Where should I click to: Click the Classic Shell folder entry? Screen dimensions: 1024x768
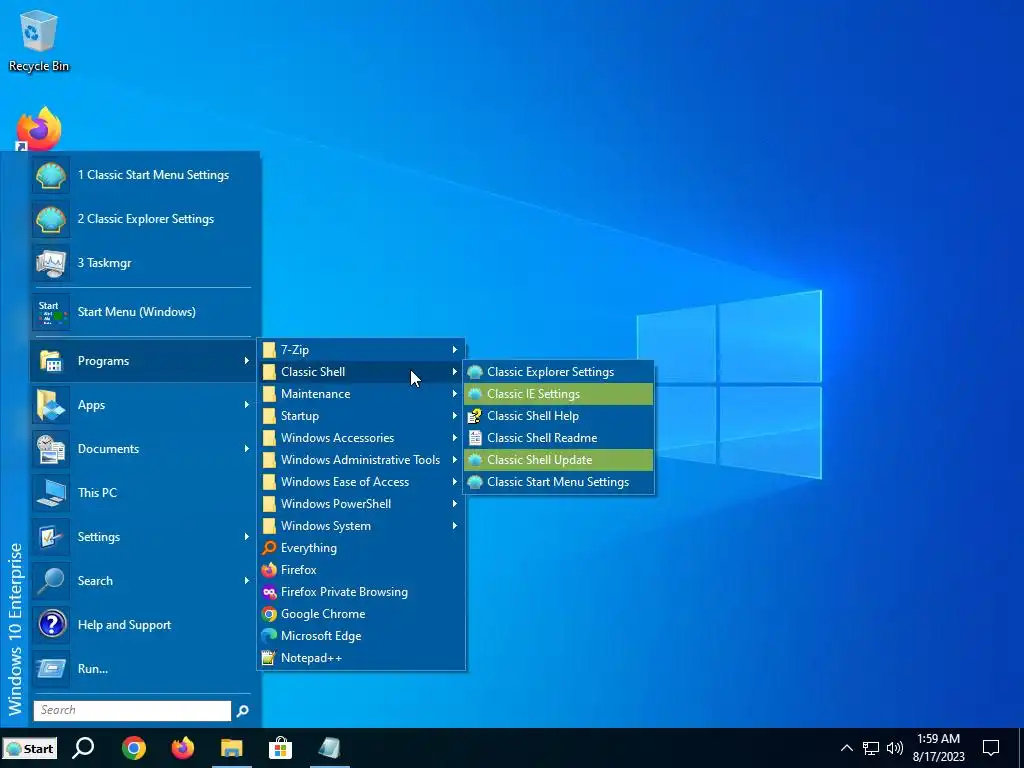[x=362, y=372]
